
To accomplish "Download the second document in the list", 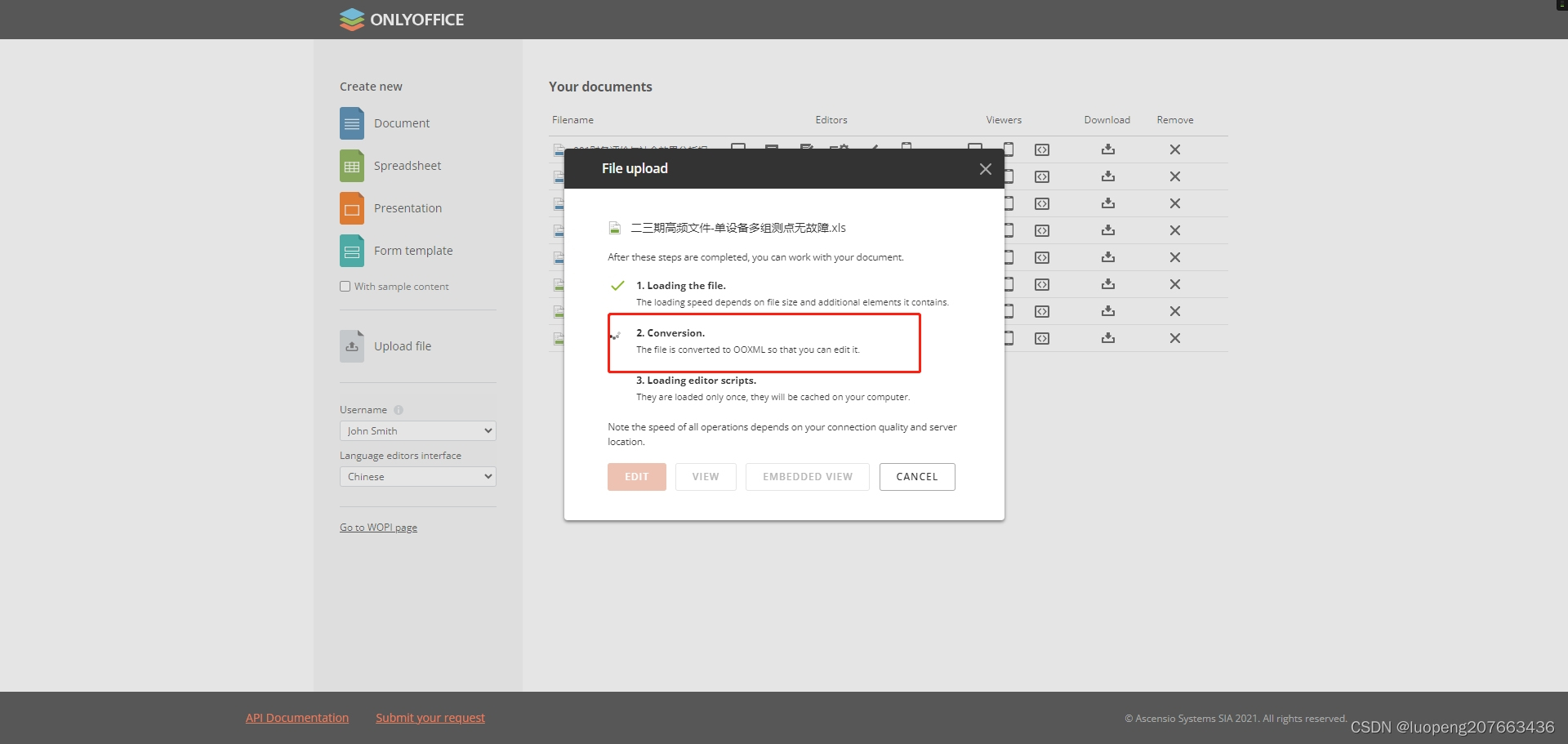I will (x=1108, y=176).
